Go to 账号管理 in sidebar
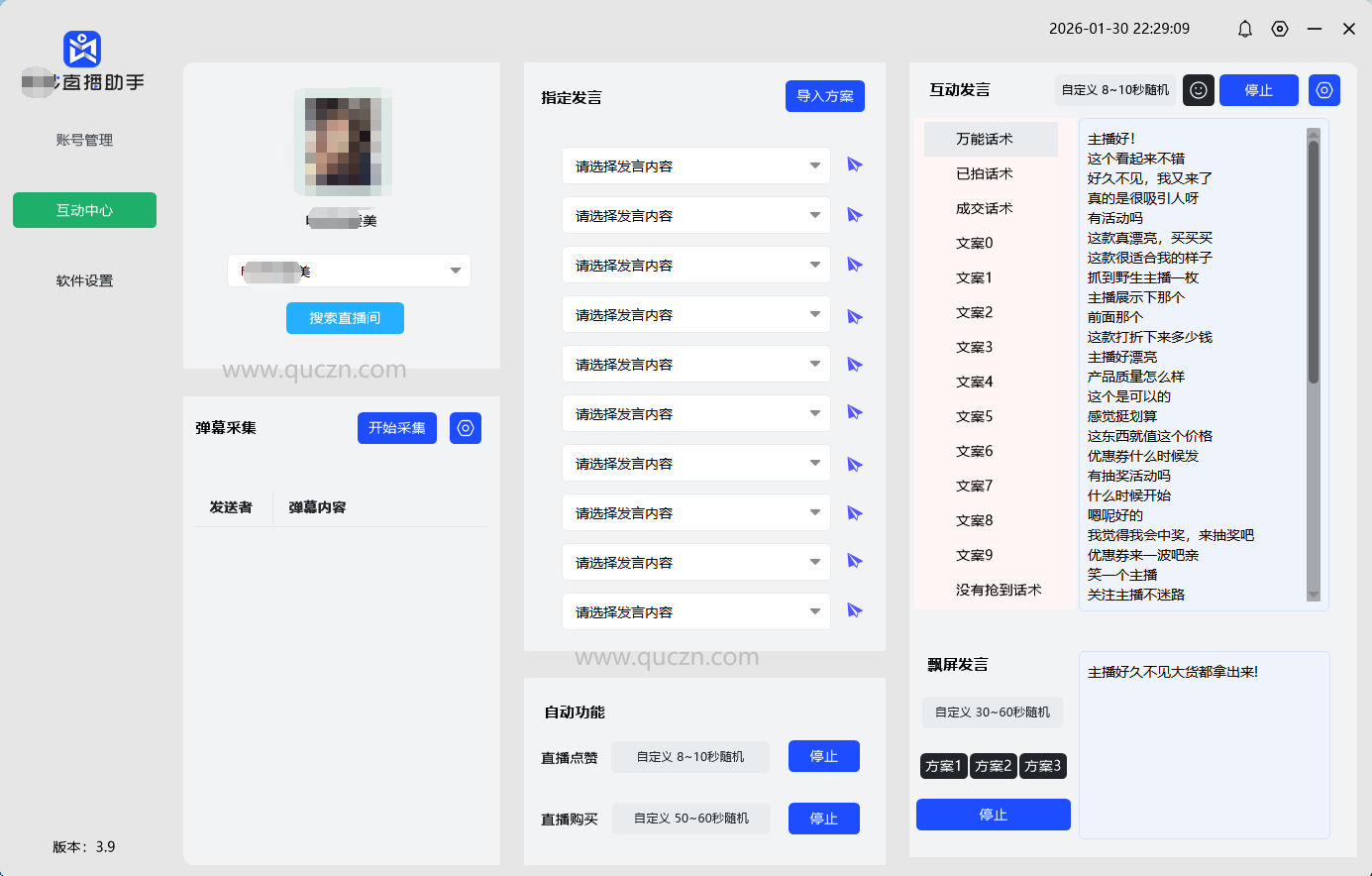The width and height of the screenshot is (1372, 876). [x=84, y=140]
